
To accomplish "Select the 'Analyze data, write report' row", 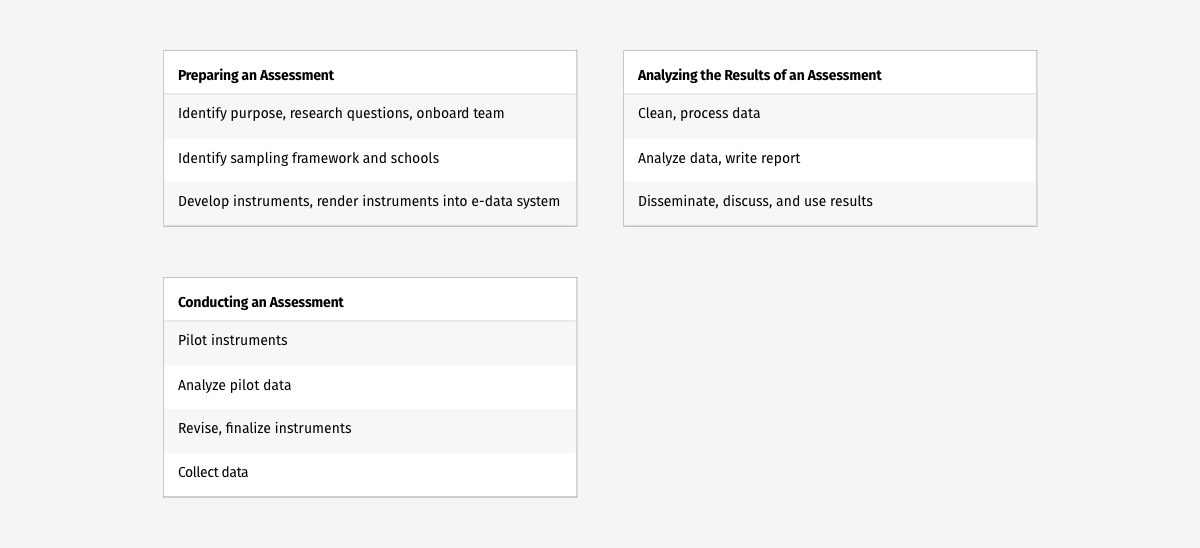I will 830,160.
